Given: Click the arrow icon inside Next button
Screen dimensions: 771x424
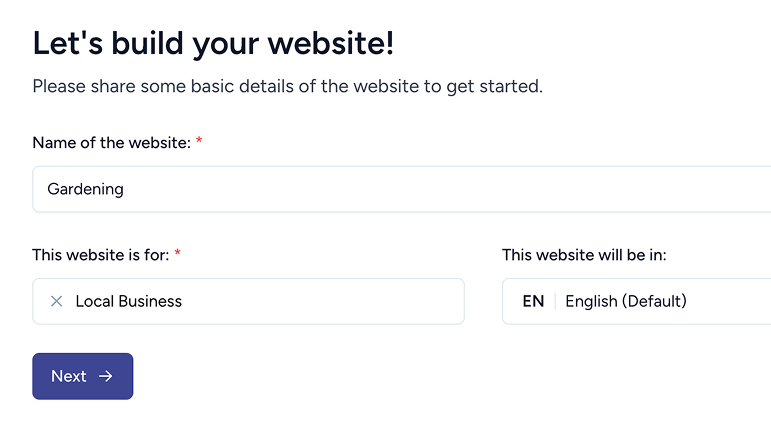Looking at the screenshot, I should (106, 376).
